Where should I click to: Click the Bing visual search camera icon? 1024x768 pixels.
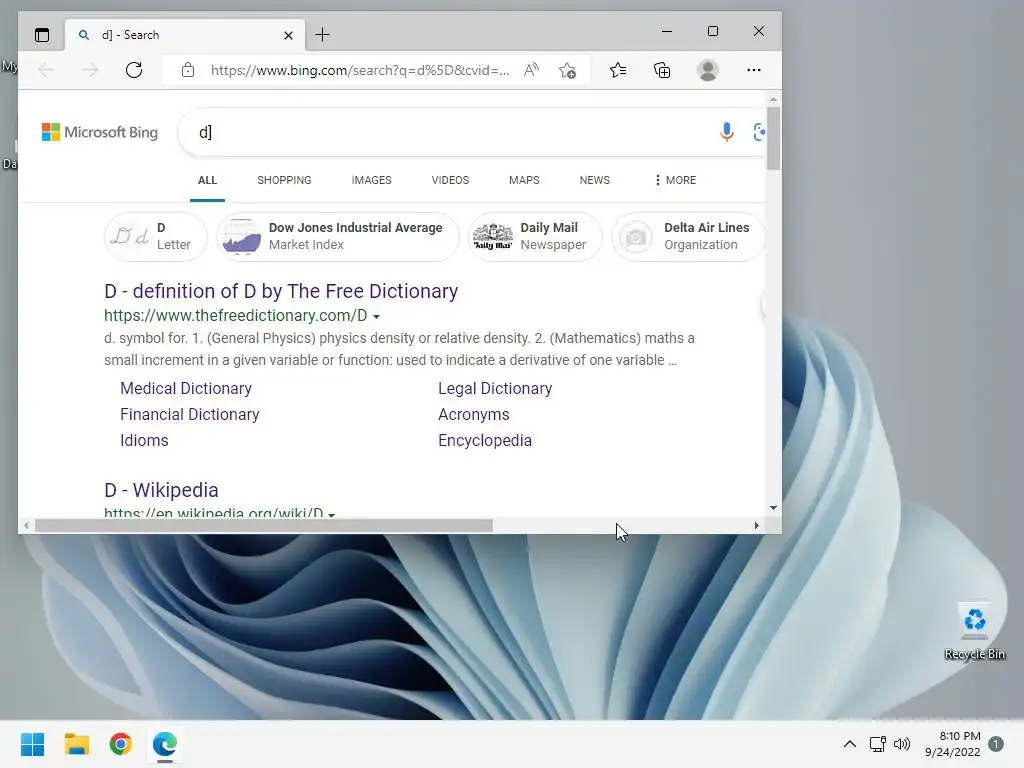pos(759,132)
